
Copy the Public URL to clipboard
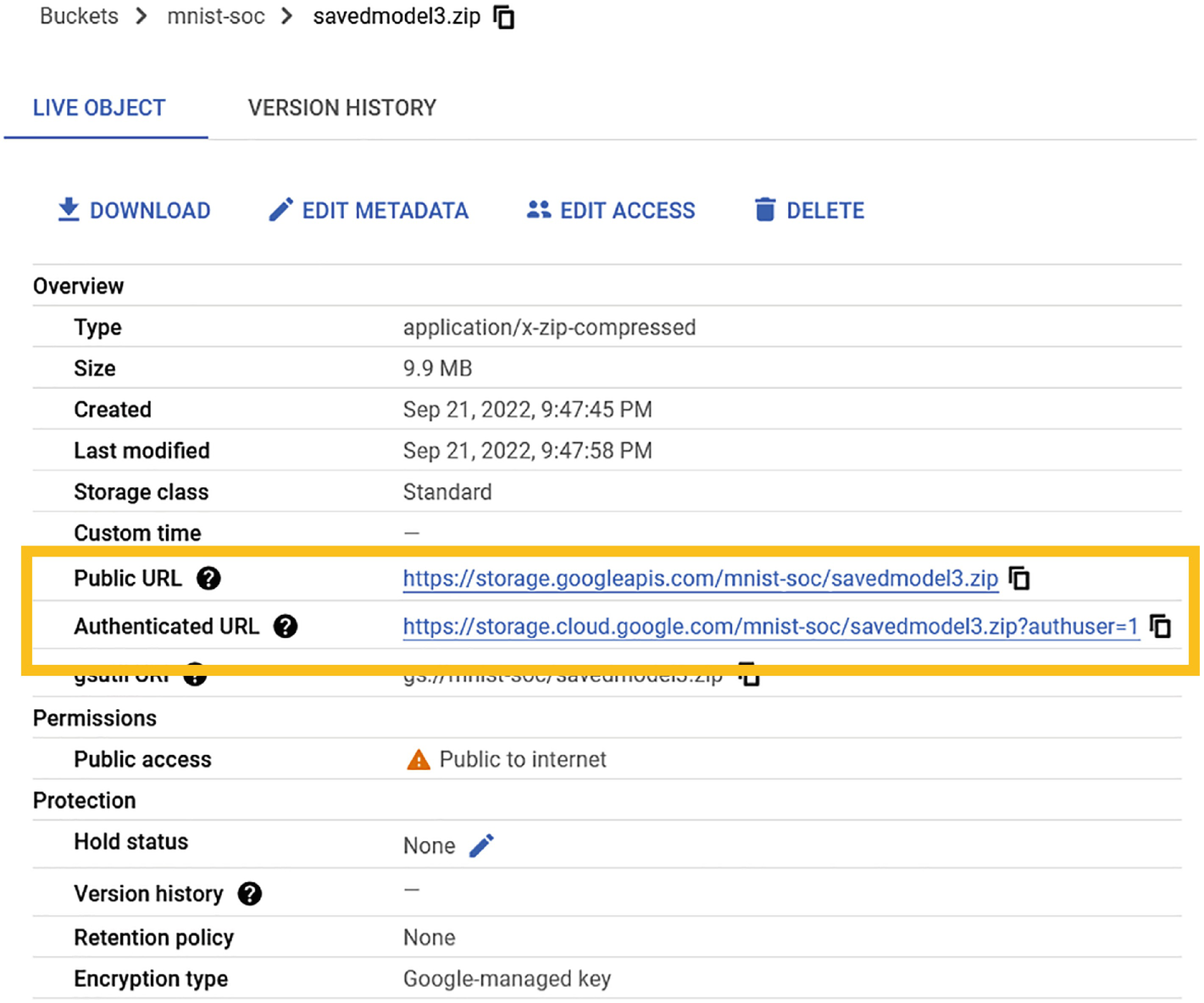[1019, 579]
